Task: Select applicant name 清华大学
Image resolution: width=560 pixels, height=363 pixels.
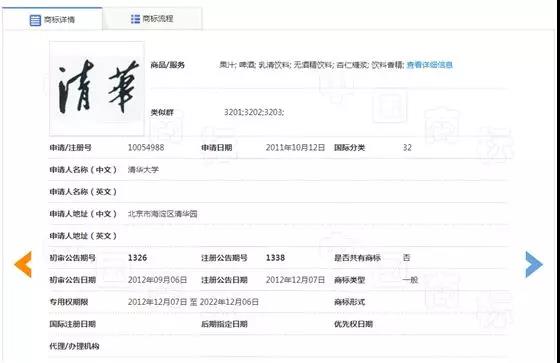Action: (x=143, y=170)
